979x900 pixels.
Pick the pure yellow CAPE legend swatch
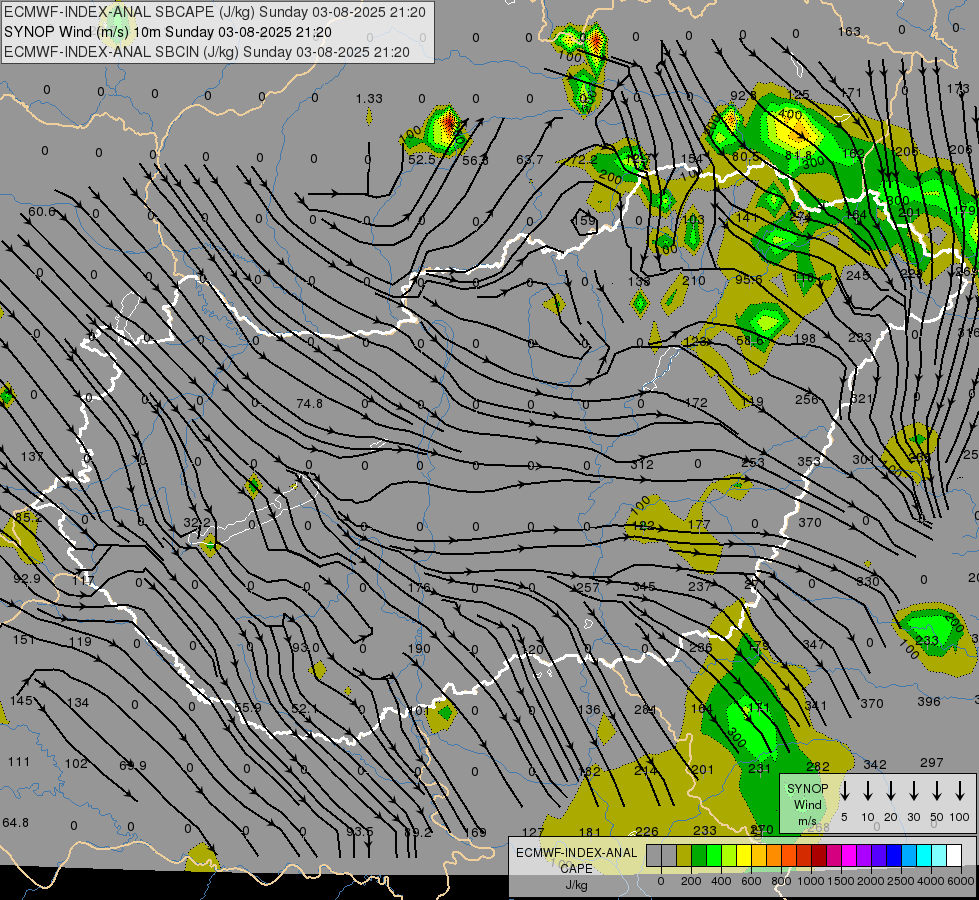point(744,856)
